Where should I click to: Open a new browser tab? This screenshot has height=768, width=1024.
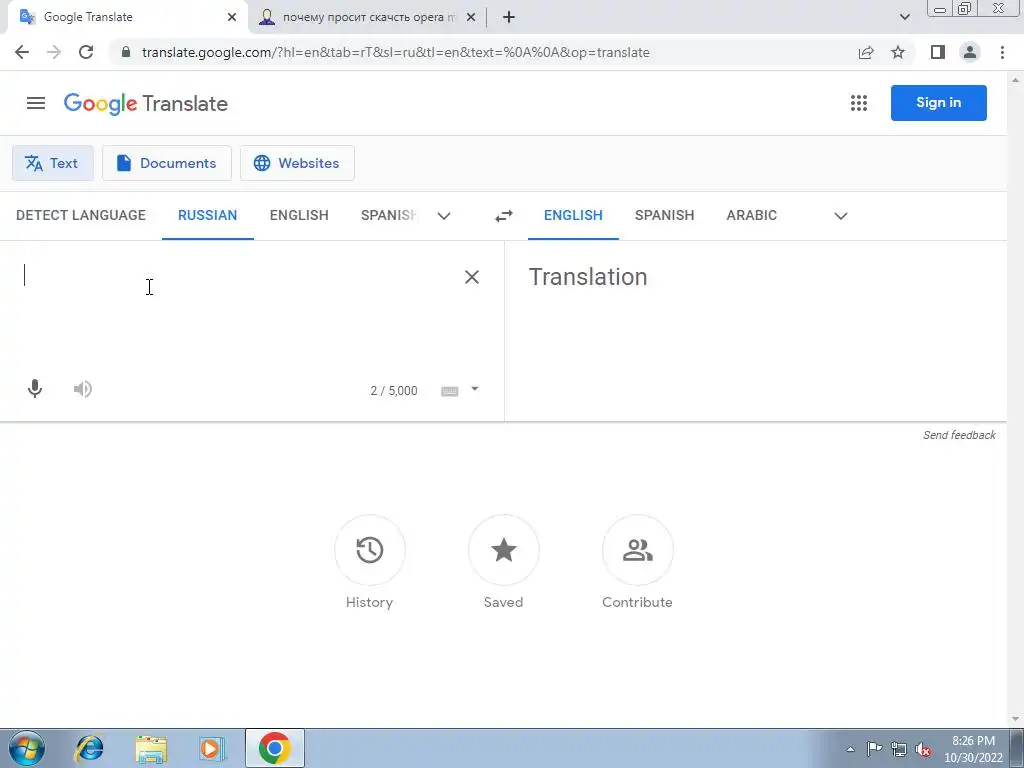509,17
